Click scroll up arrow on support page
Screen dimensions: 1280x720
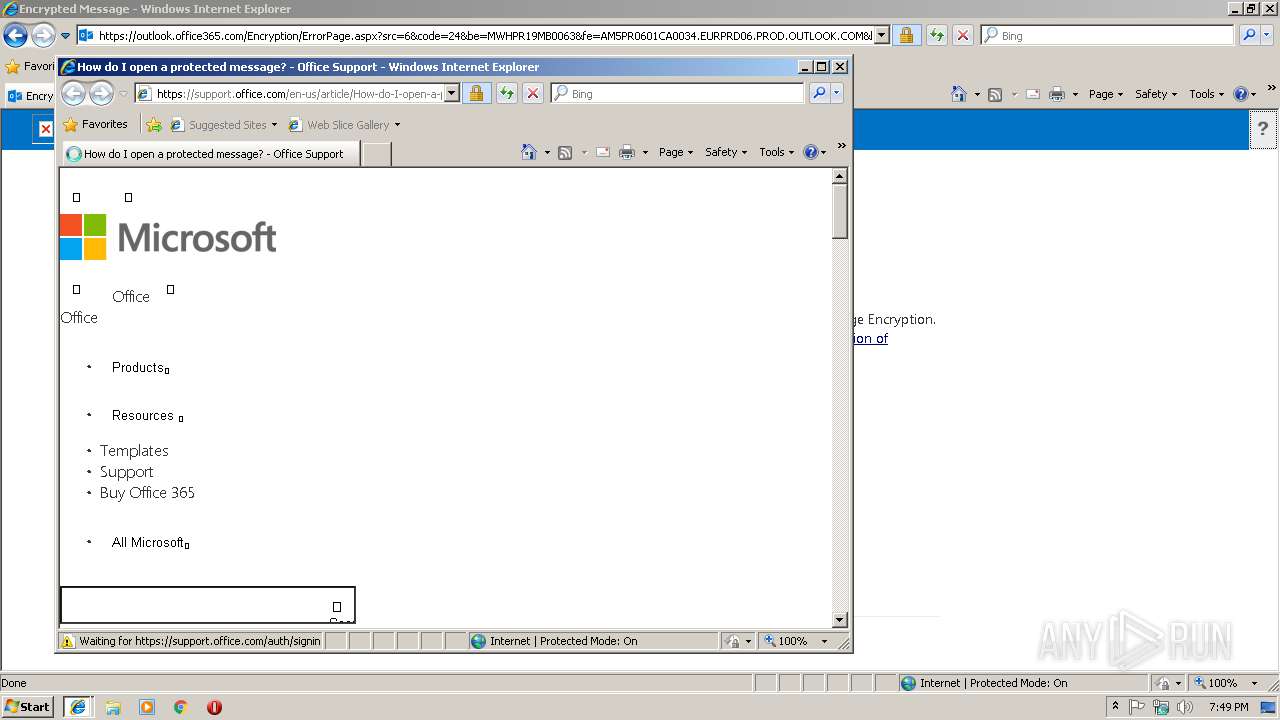coord(840,176)
